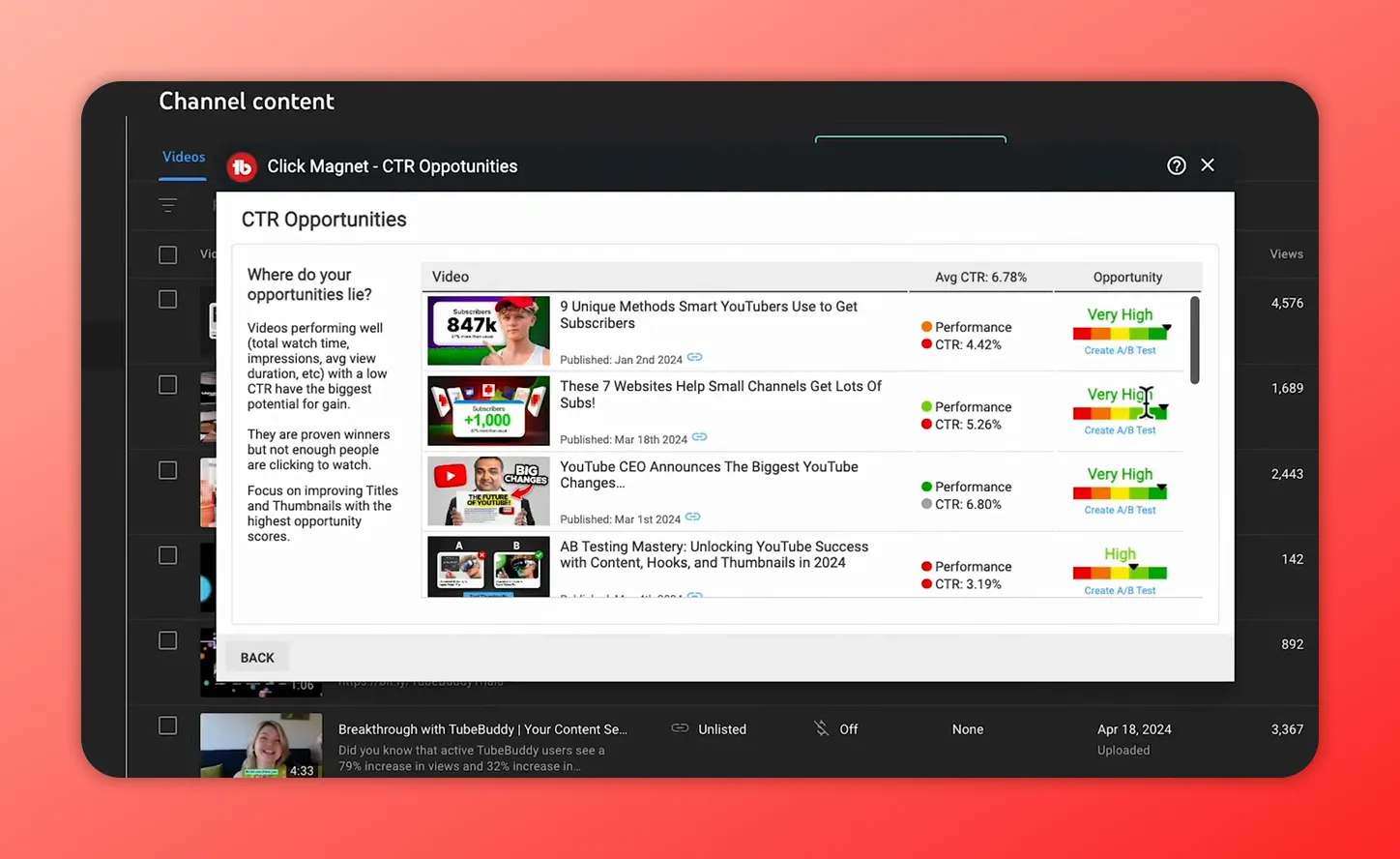1400x859 pixels.
Task: Check the box for the 1,689 views row
Action: (167, 385)
